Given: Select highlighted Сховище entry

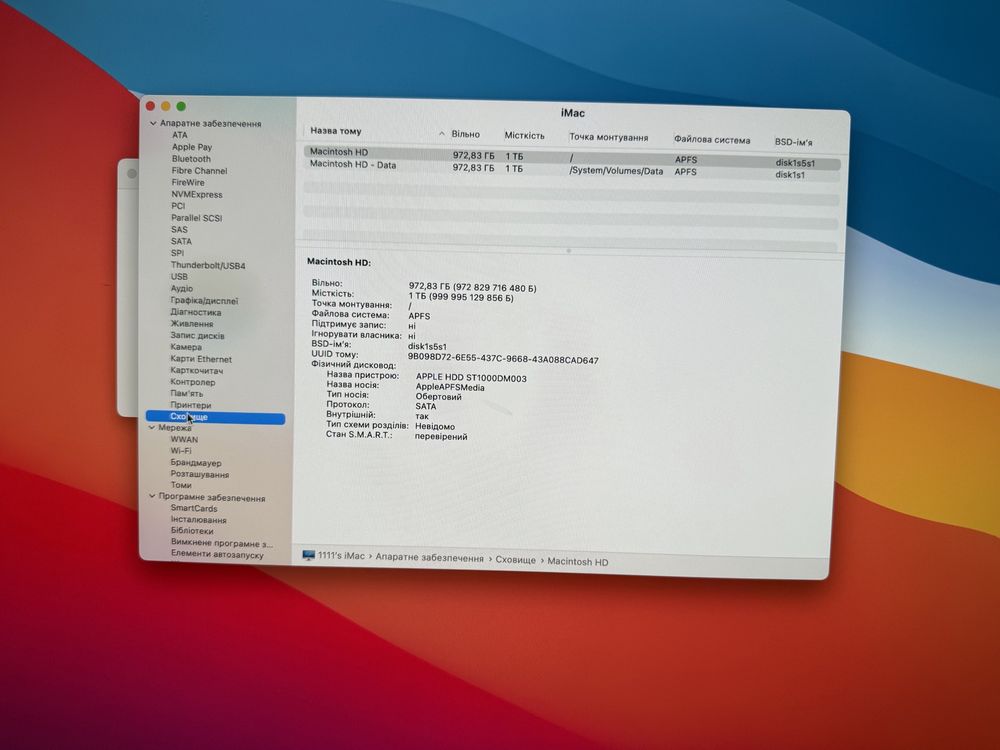Looking at the screenshot, I should pyautogui.click(x=216, y=417).
